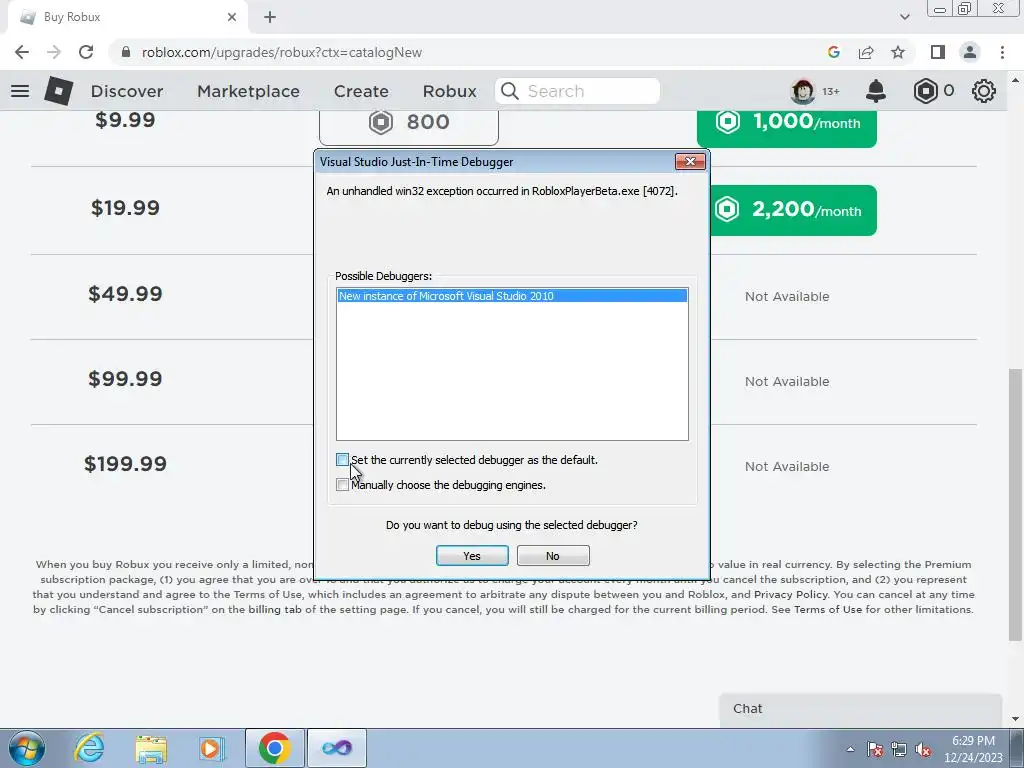Click the muted volume icon
Viewport: 1024px width, 768px height.
pos(923,749)
